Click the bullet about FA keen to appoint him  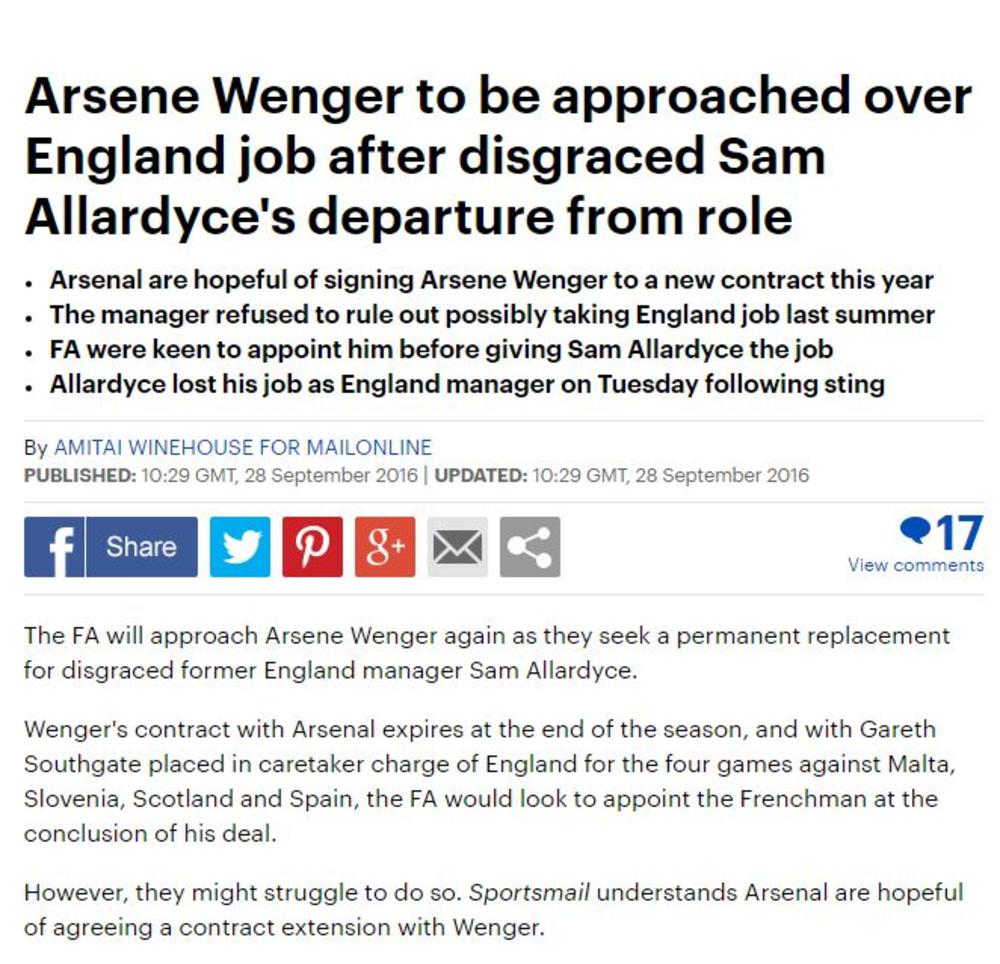coord(441,350)
